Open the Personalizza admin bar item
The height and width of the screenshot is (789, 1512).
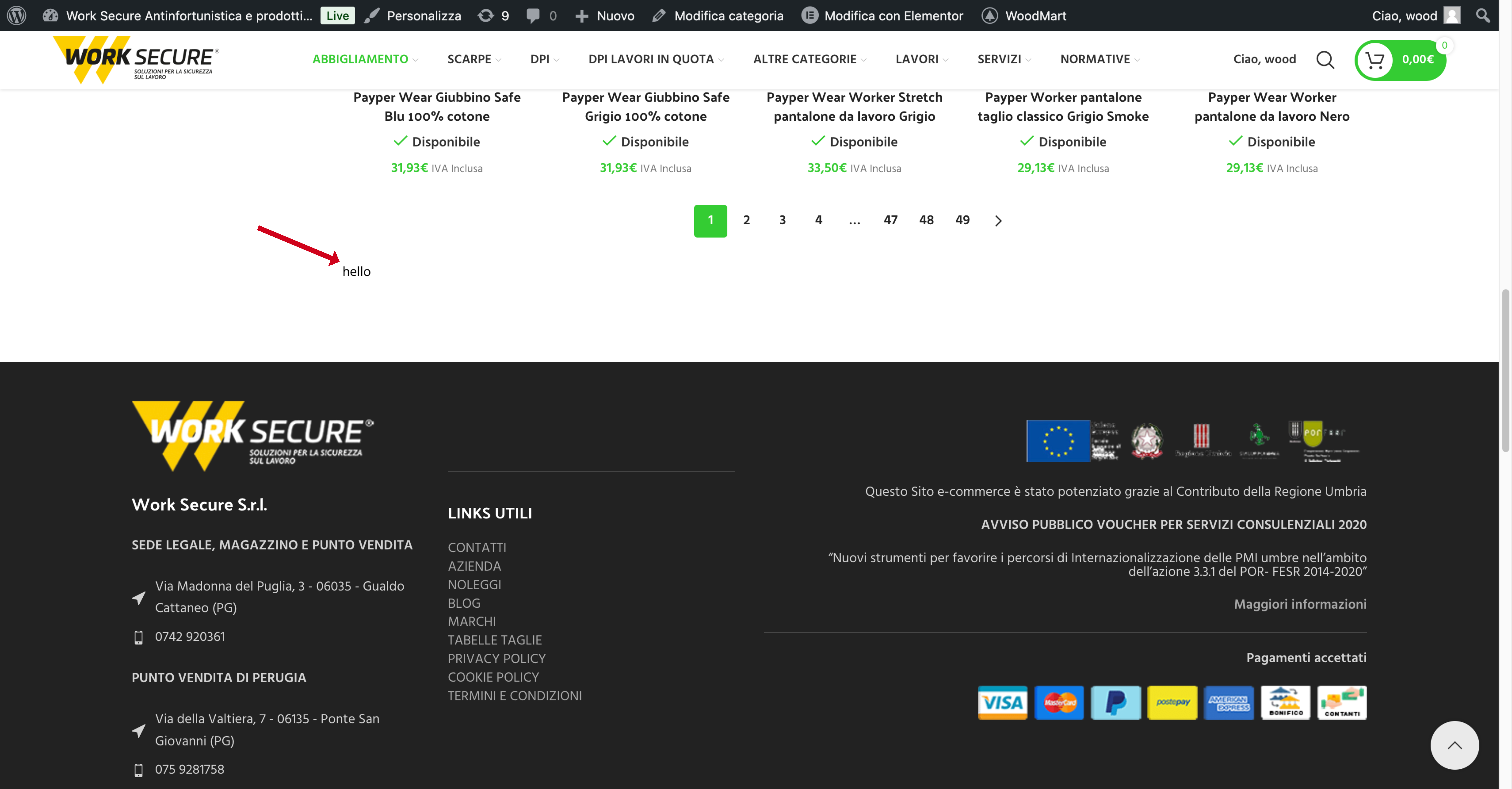click(x=424, y=16)
